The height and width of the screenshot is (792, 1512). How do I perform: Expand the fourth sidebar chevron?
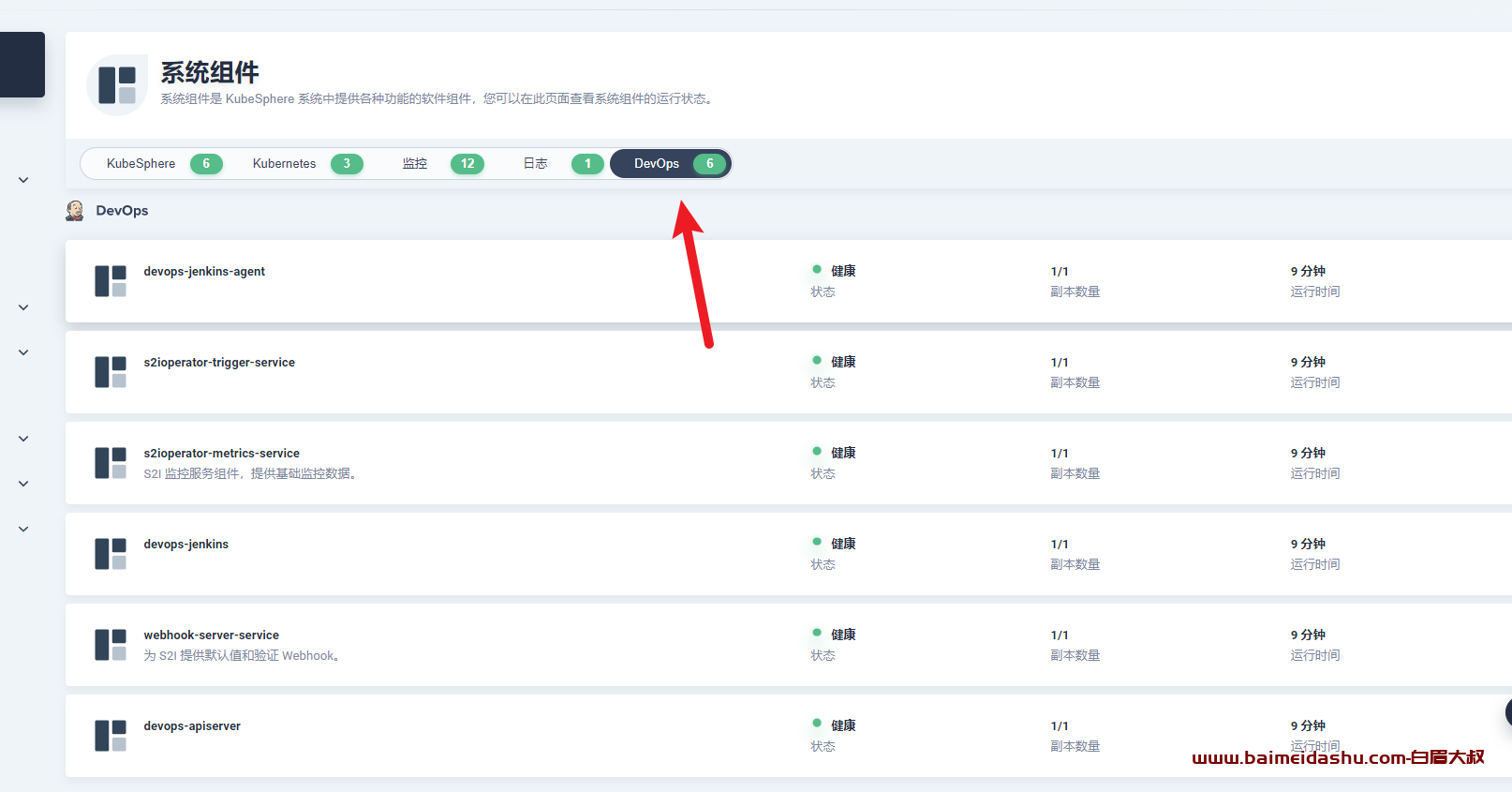pos(23,439)
